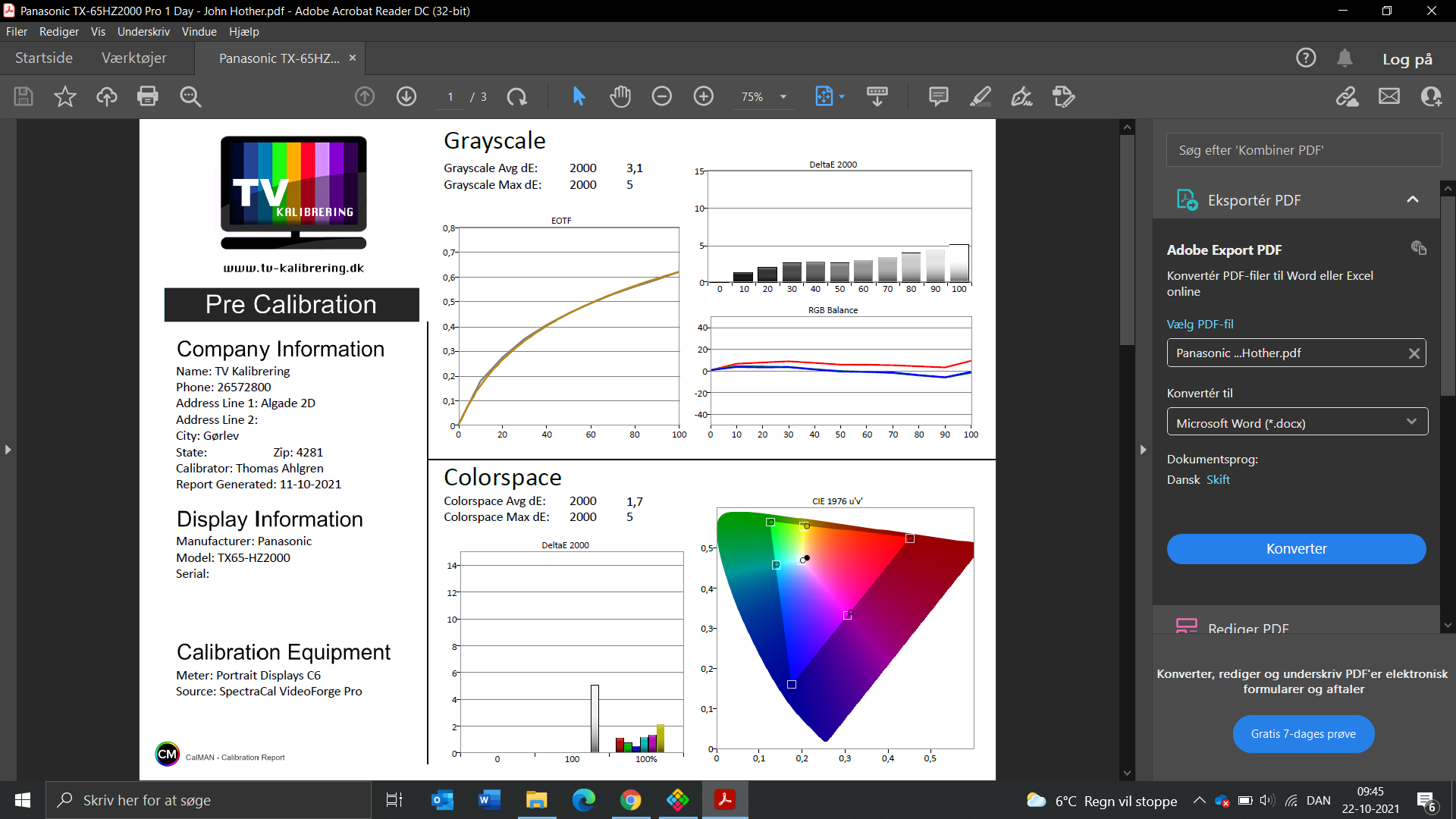The width and height of the screenshot is (1456, 819).
Task: Click the Skift language link
Action: click(x=1218, y=479)
